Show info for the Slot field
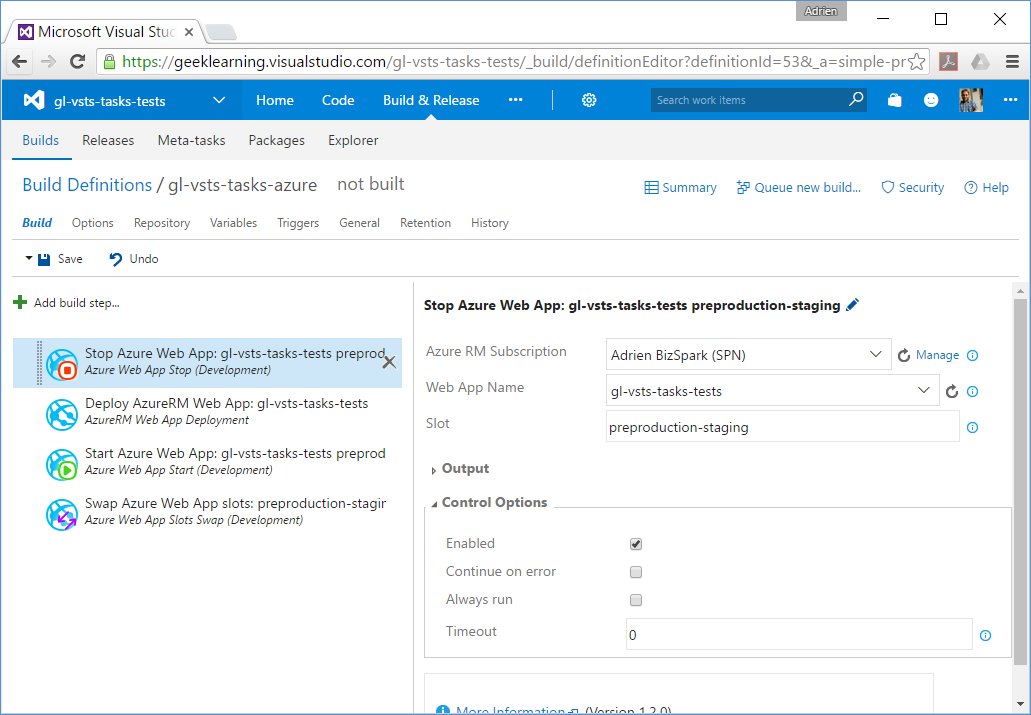 (x=972, y=428)
